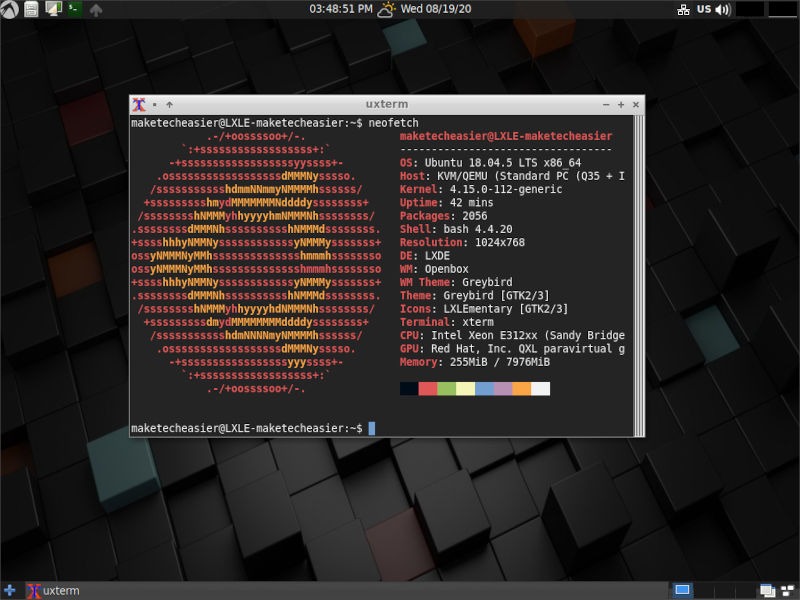Launch the terminal via the green panel icon
The width and height of the screenshot is (800, 600).
(73, 9)
